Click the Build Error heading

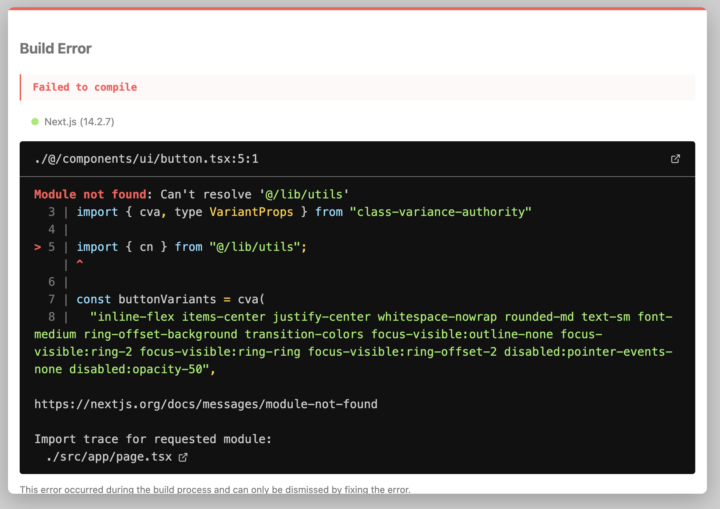pyautogui.click(x=56, y=49)
